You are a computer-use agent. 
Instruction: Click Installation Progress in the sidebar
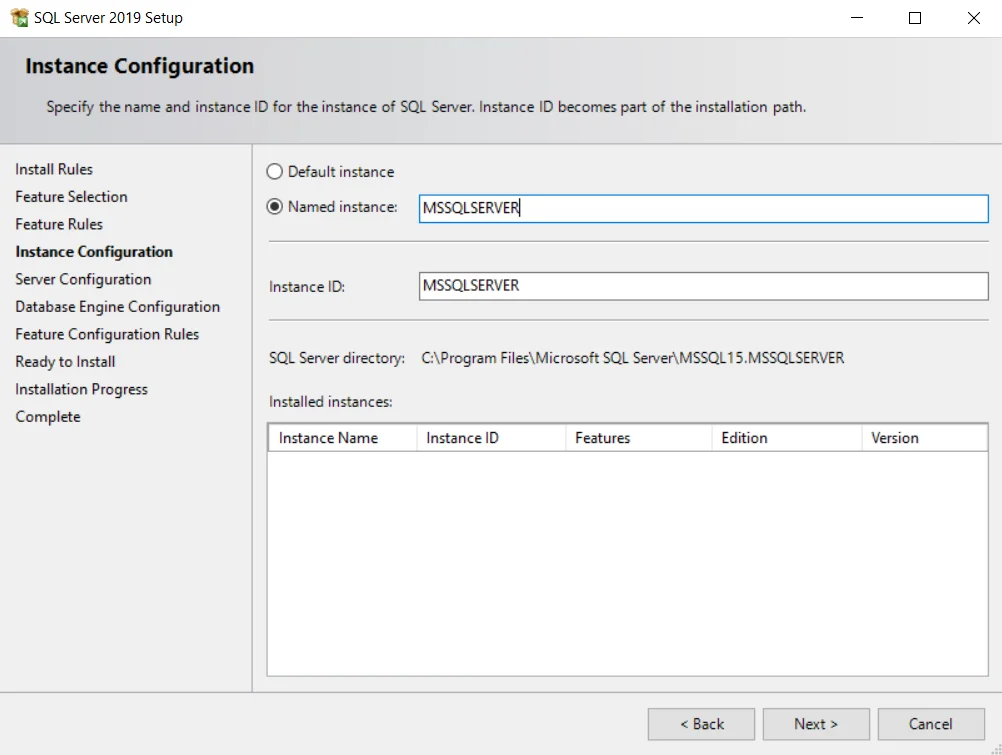click(x=81, y=389)
